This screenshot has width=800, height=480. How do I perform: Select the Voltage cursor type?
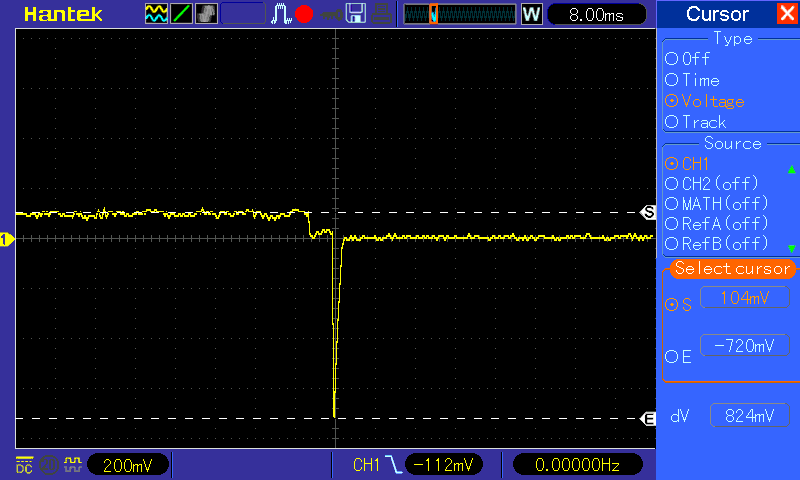[x=705, y=101]
